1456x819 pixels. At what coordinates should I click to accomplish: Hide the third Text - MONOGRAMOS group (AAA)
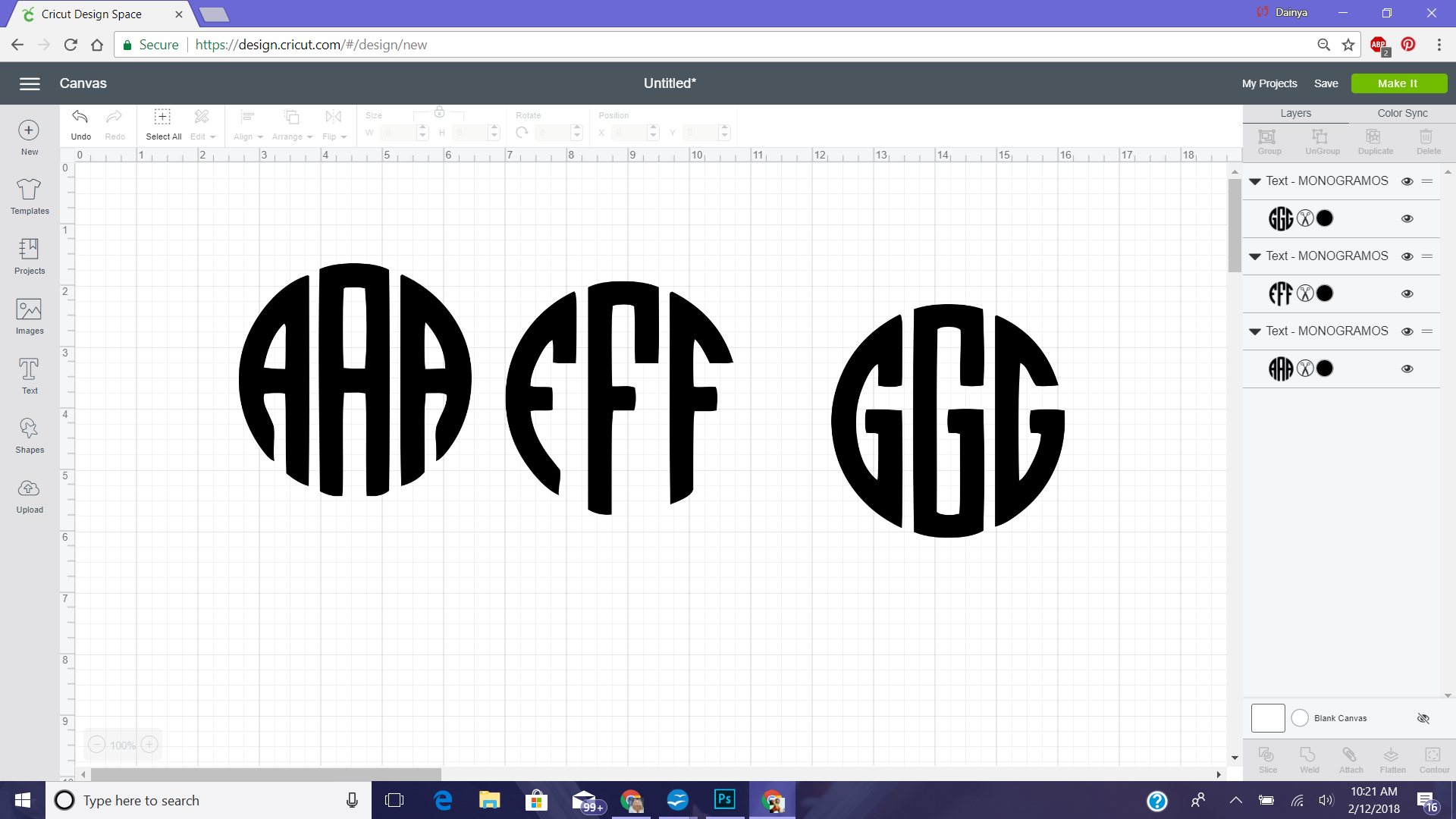pos(1407,331)
